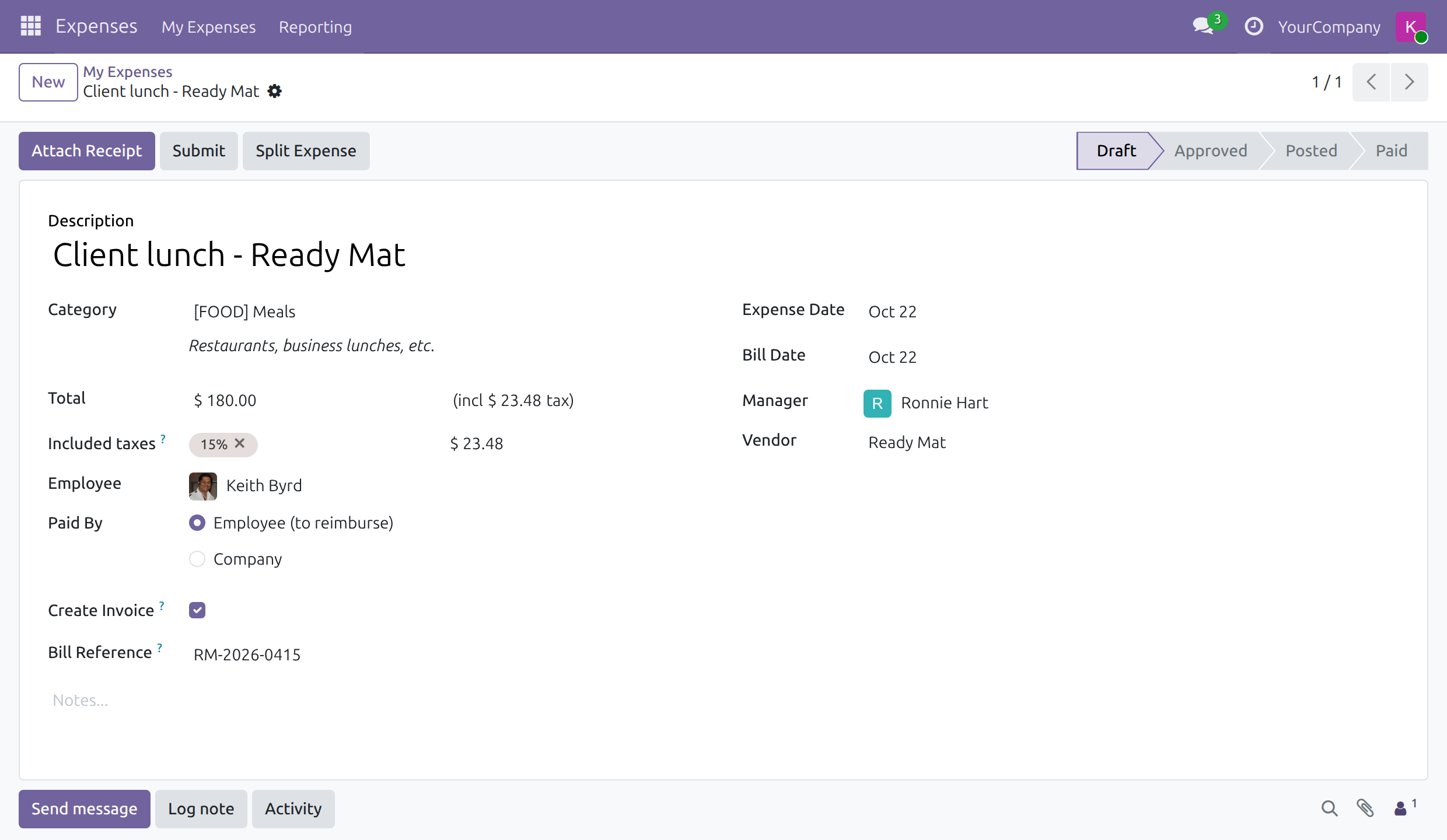Select Paid status stage

click(1391, 151)
